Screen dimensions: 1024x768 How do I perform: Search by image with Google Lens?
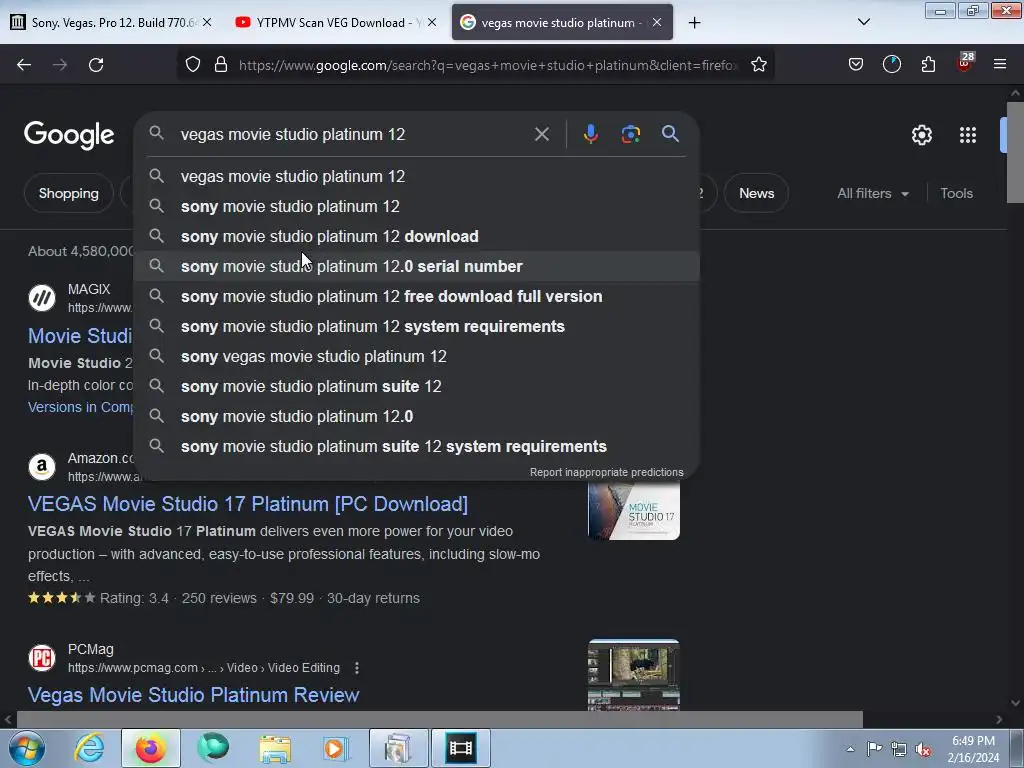(x=630, y=134)
